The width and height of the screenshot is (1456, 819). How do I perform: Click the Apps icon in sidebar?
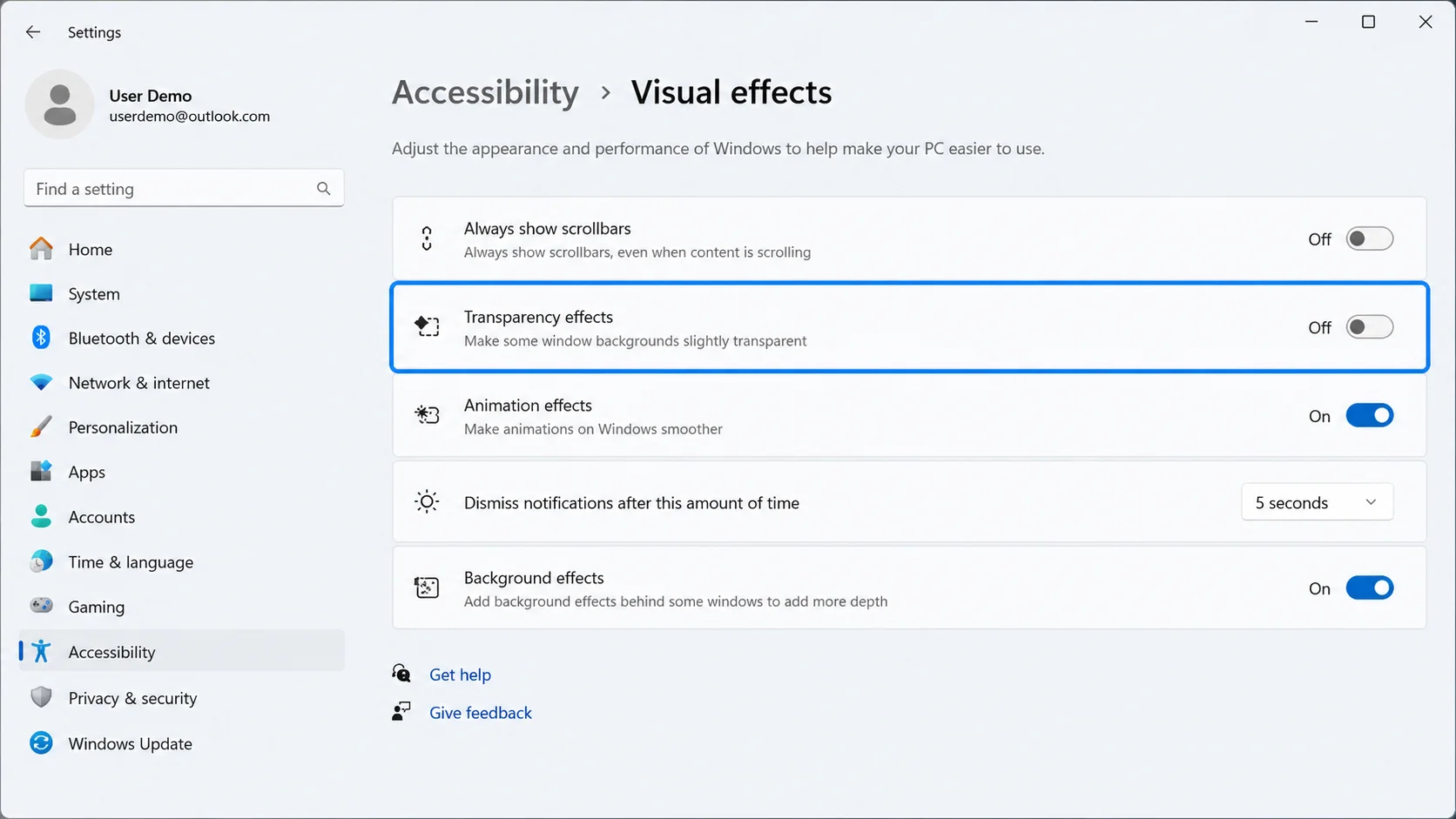pos(41,472)
